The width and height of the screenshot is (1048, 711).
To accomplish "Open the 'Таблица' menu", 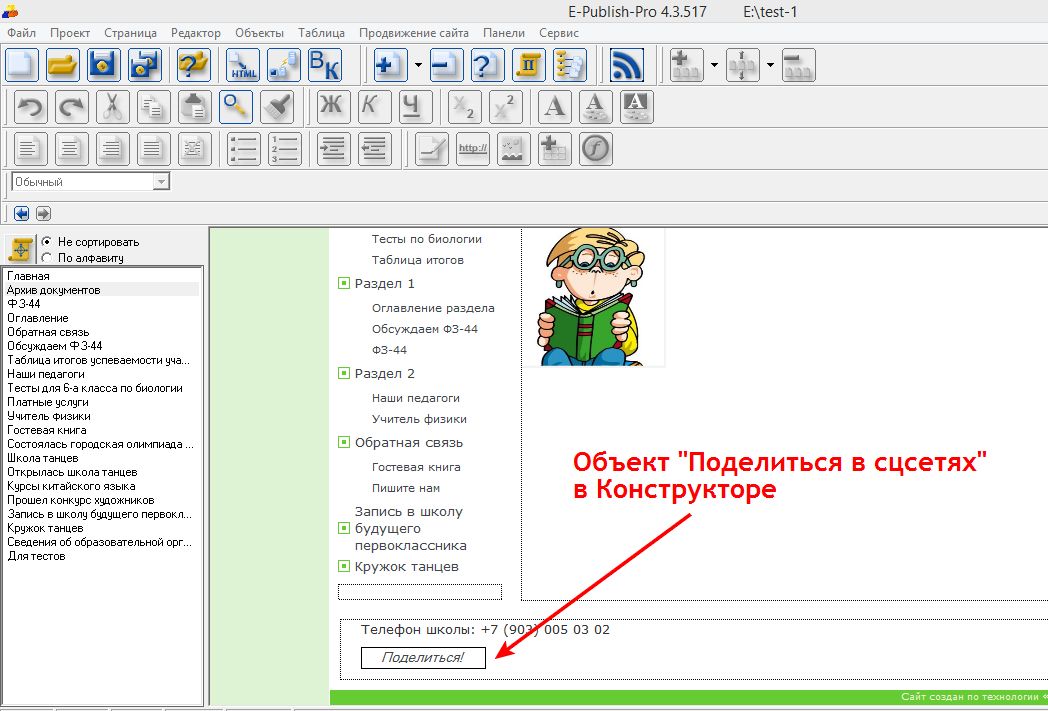I will point(321,33).
